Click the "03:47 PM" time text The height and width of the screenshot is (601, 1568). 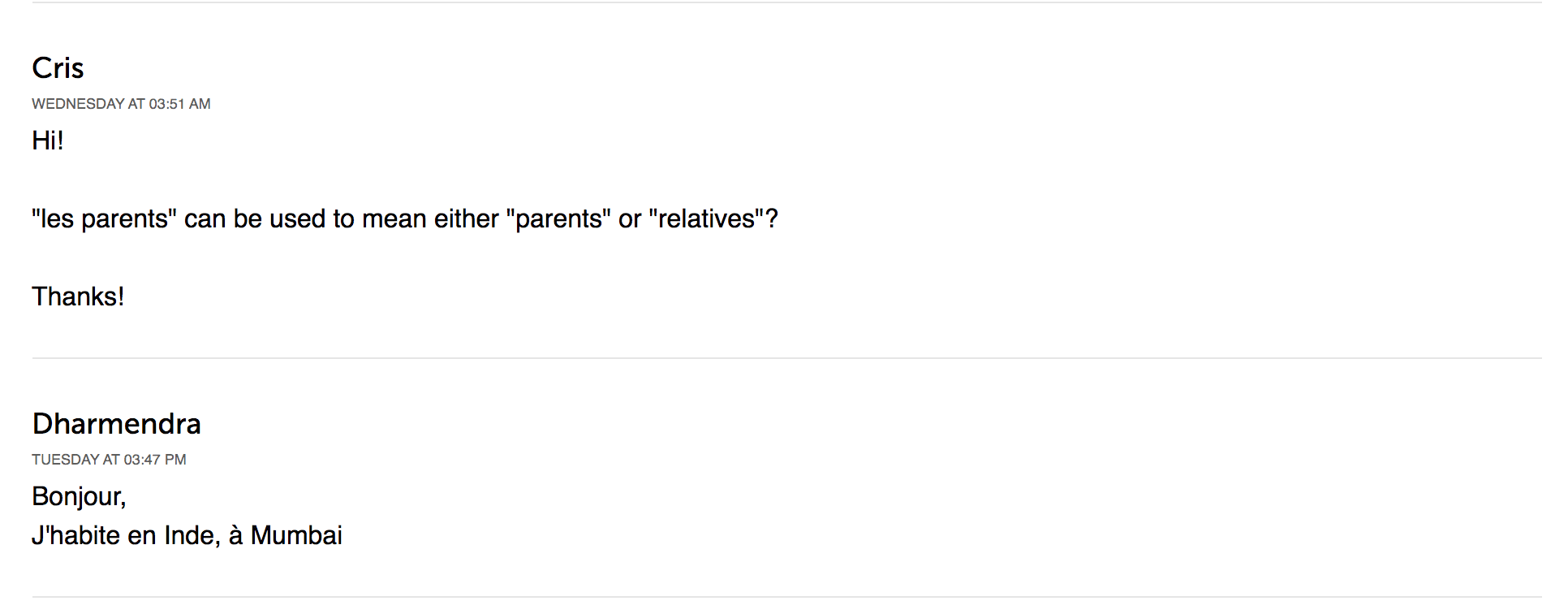[x=155, y=460]
